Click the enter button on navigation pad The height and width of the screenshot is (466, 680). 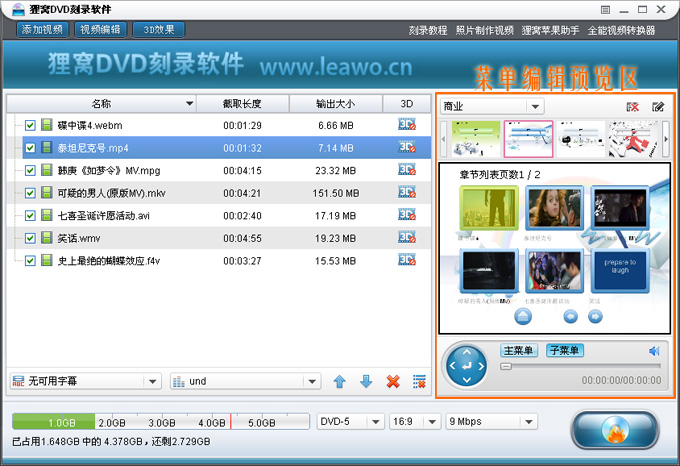coord(467,366)
